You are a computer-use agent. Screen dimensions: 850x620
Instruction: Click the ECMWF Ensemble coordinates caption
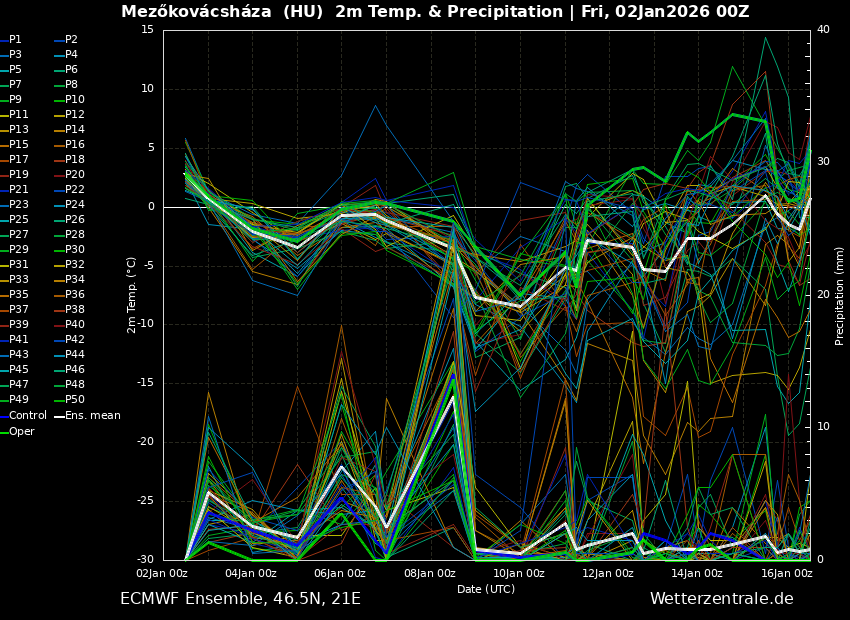point(240,599)
